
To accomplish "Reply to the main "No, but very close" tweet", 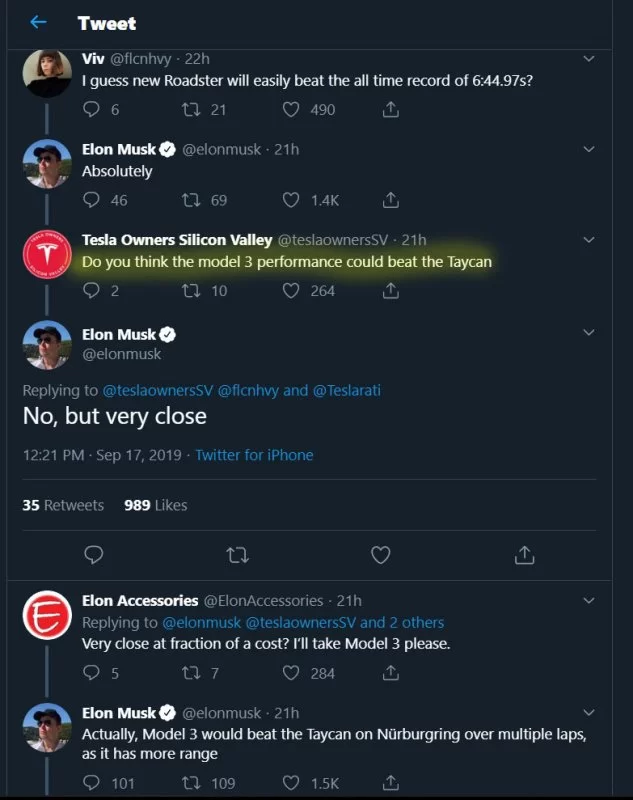I will point(94,553).
